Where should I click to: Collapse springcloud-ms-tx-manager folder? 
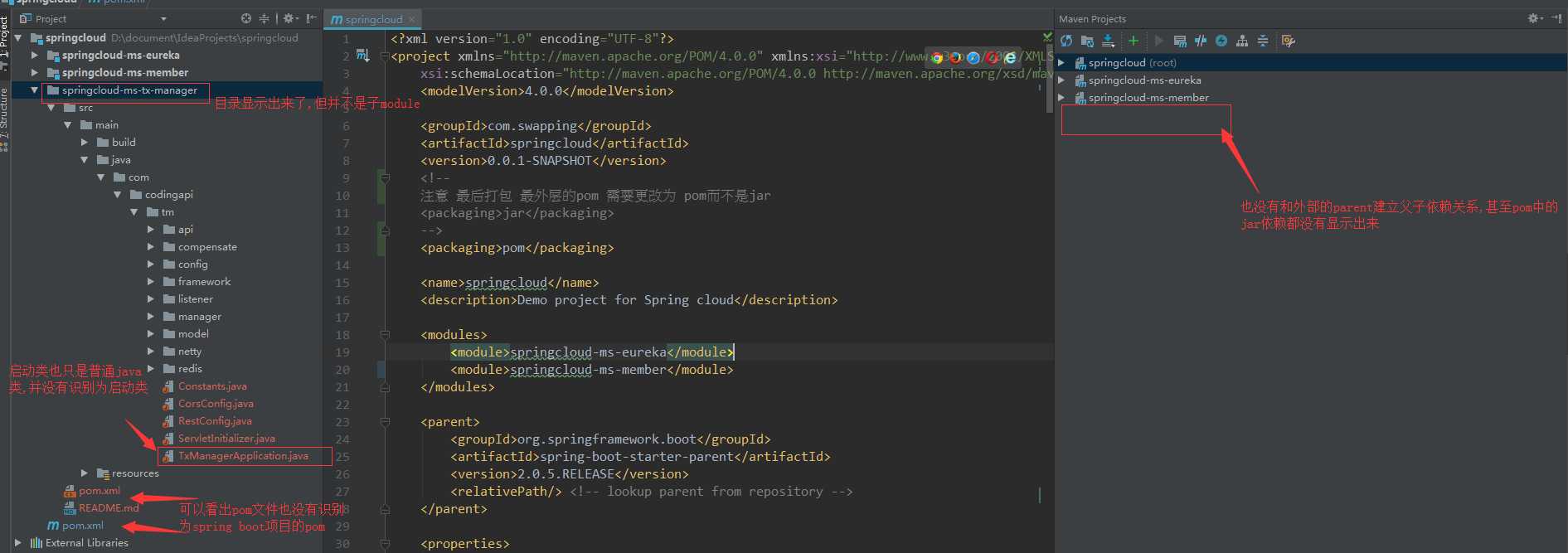click(x=34, y=90)
